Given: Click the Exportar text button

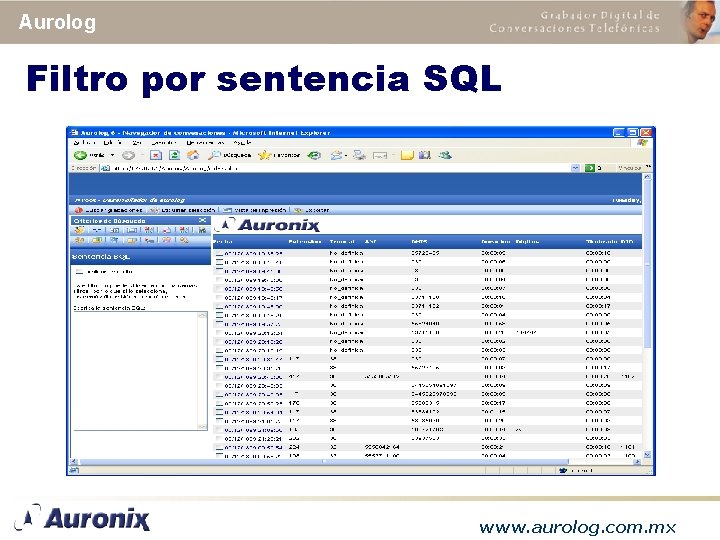Looking at the screenshot, I should (317, 210).
